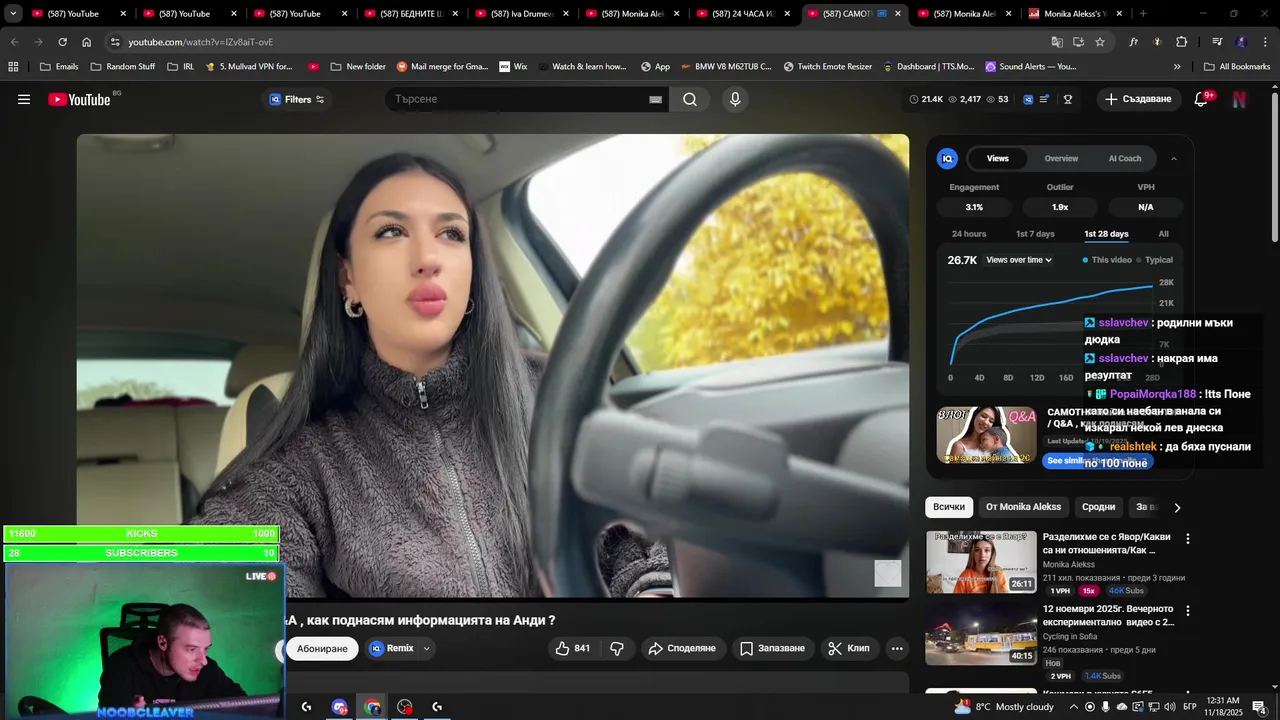Open 'Разделихме се с Явор' video thumbnail
Viewport: 1280px width, 720px height.
tap(981, 561)
